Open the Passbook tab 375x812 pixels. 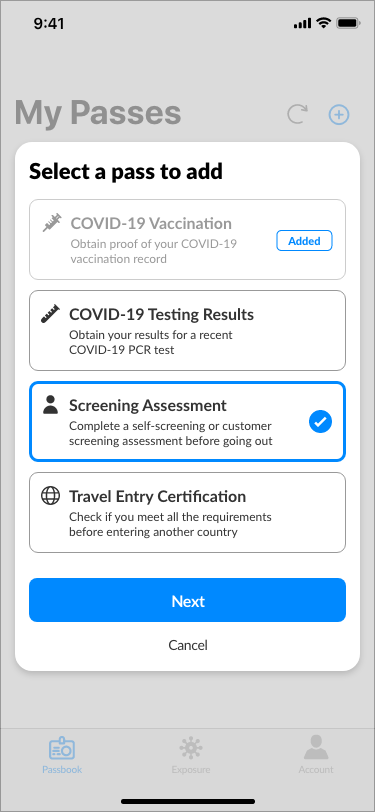tap(62, 755)
